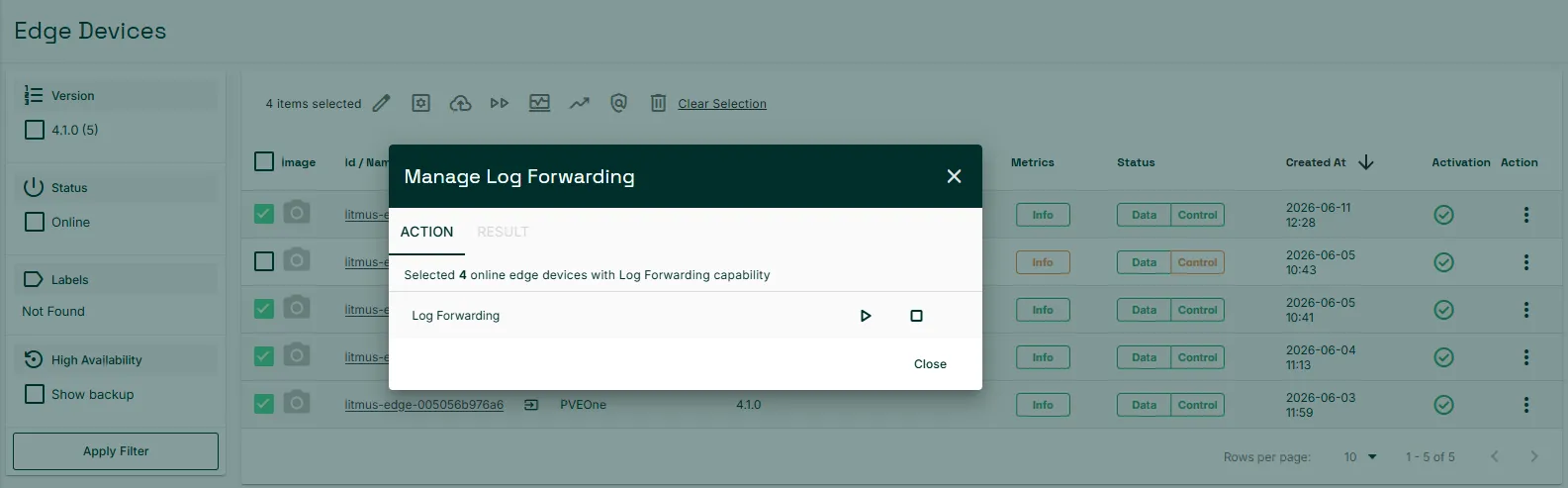Click camera image icon in 2026-06-11 row
This screenshot has width=1568, height=488.
297,213
